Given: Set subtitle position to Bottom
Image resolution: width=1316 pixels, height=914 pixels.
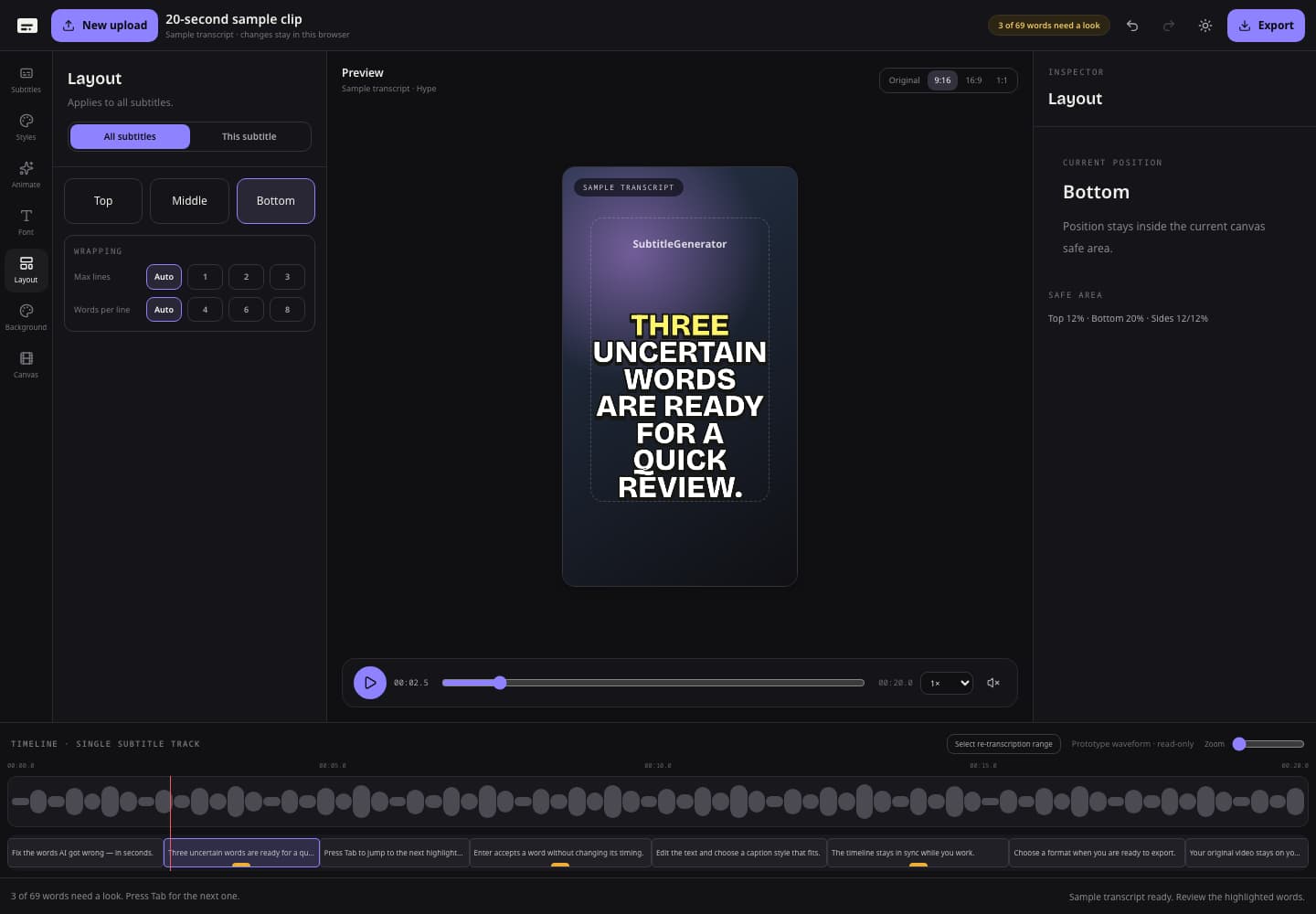Looking at the screenshot, I should coord(276,201).
